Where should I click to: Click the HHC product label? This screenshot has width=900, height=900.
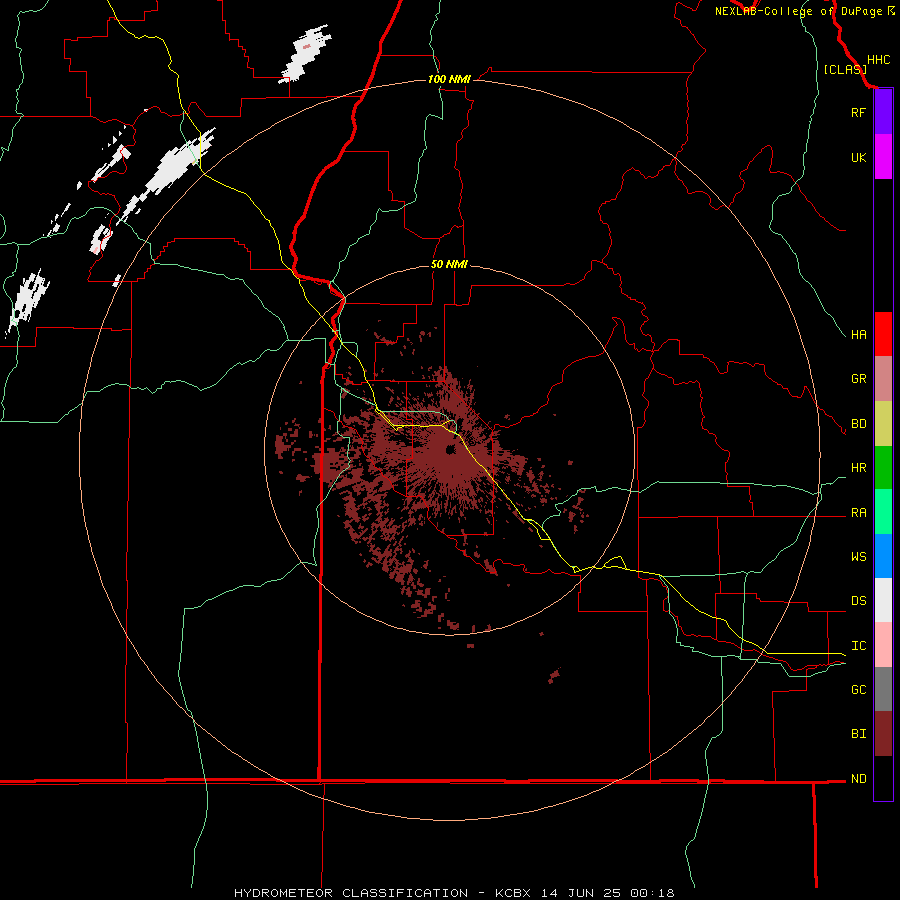coord(878,60)
